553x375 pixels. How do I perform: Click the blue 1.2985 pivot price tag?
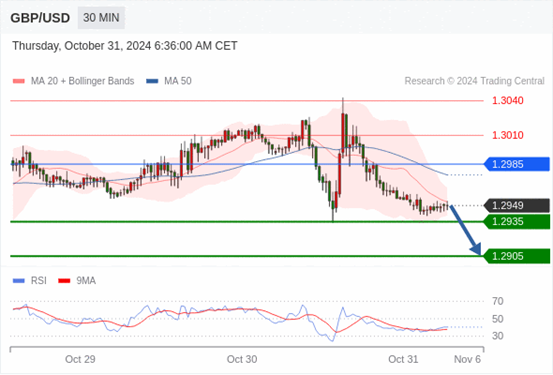tap(517, 164)
